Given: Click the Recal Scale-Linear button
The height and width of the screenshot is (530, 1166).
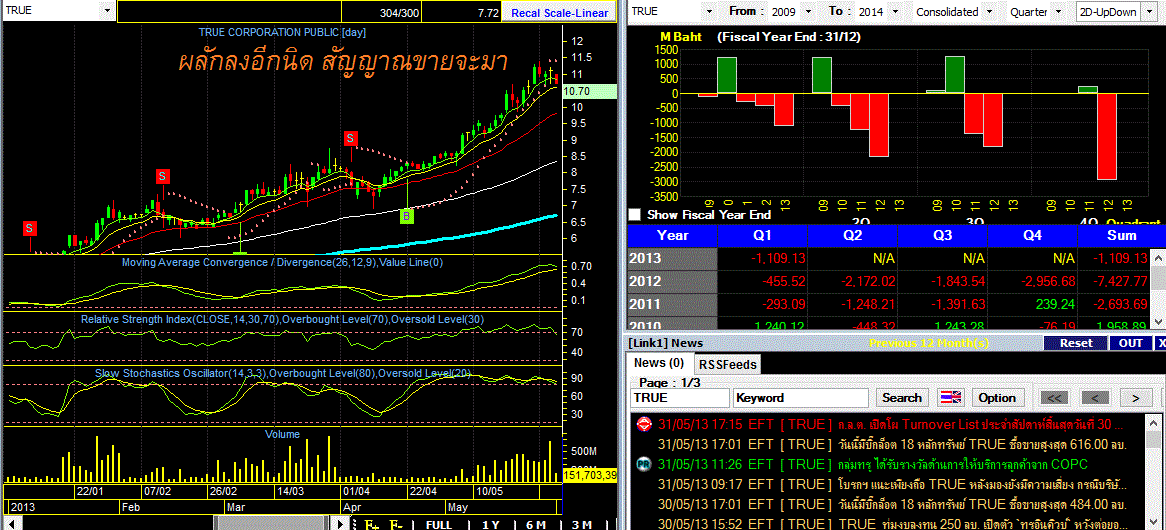Looking at the screenshot, I should point(559,13).
